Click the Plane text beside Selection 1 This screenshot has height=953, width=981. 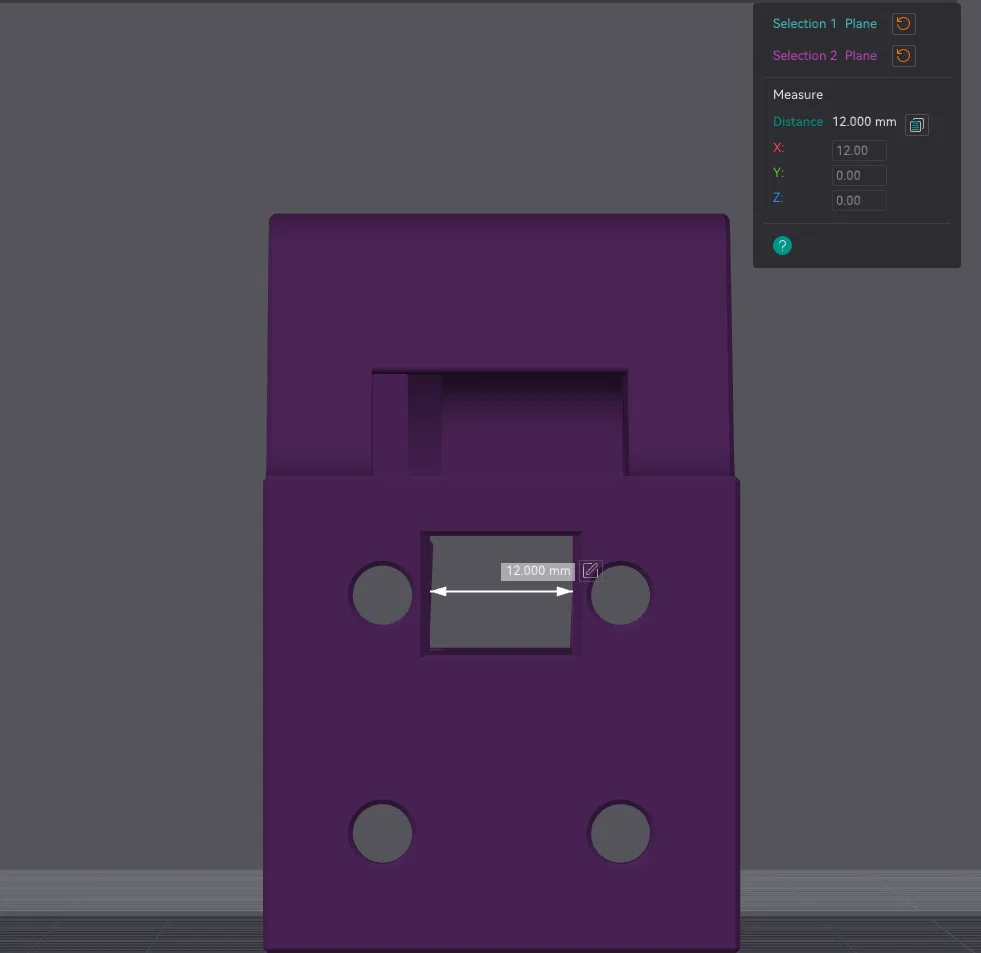click(861, 24)
